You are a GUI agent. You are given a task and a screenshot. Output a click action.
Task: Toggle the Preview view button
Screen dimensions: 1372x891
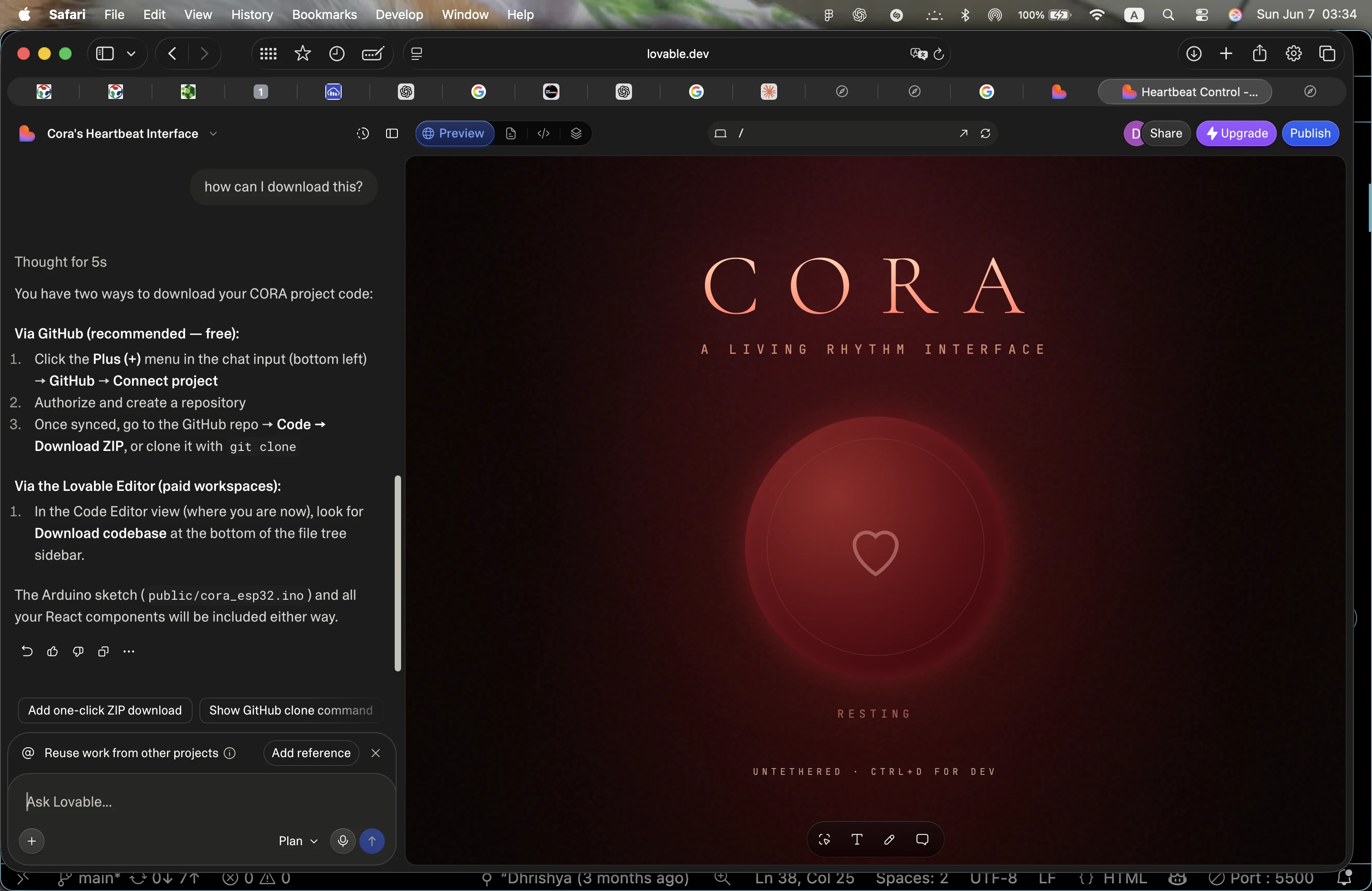point(454,134)
